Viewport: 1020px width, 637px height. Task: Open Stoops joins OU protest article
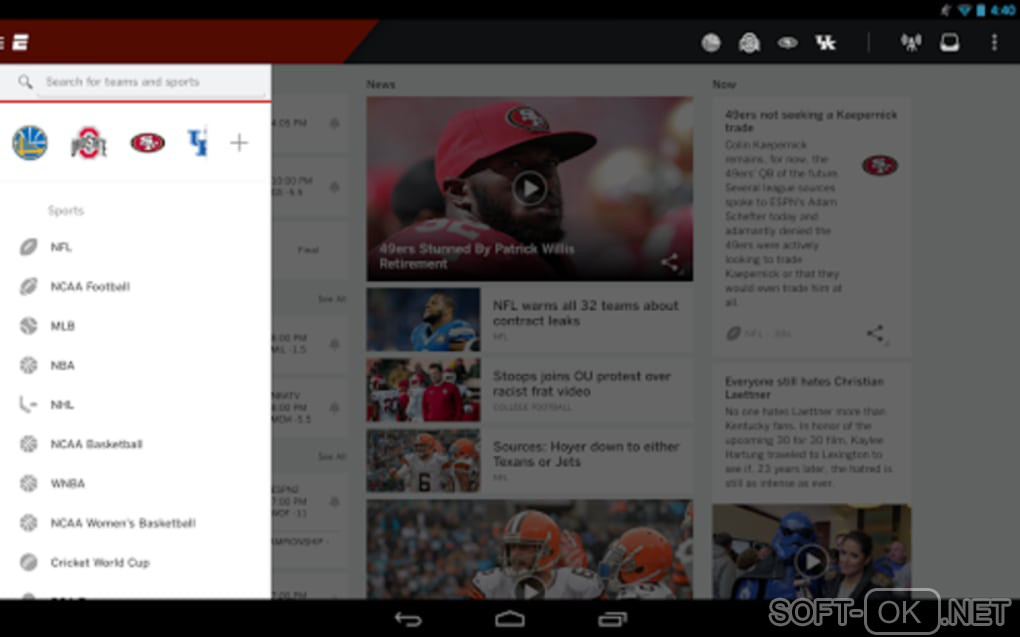[x=582, y=383]
